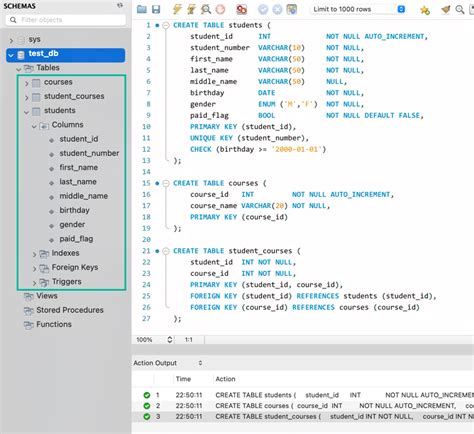This screenshot has width=474, height=434.
Task: Expand the student_courses table chevron
Action: [x=27, y=98]
